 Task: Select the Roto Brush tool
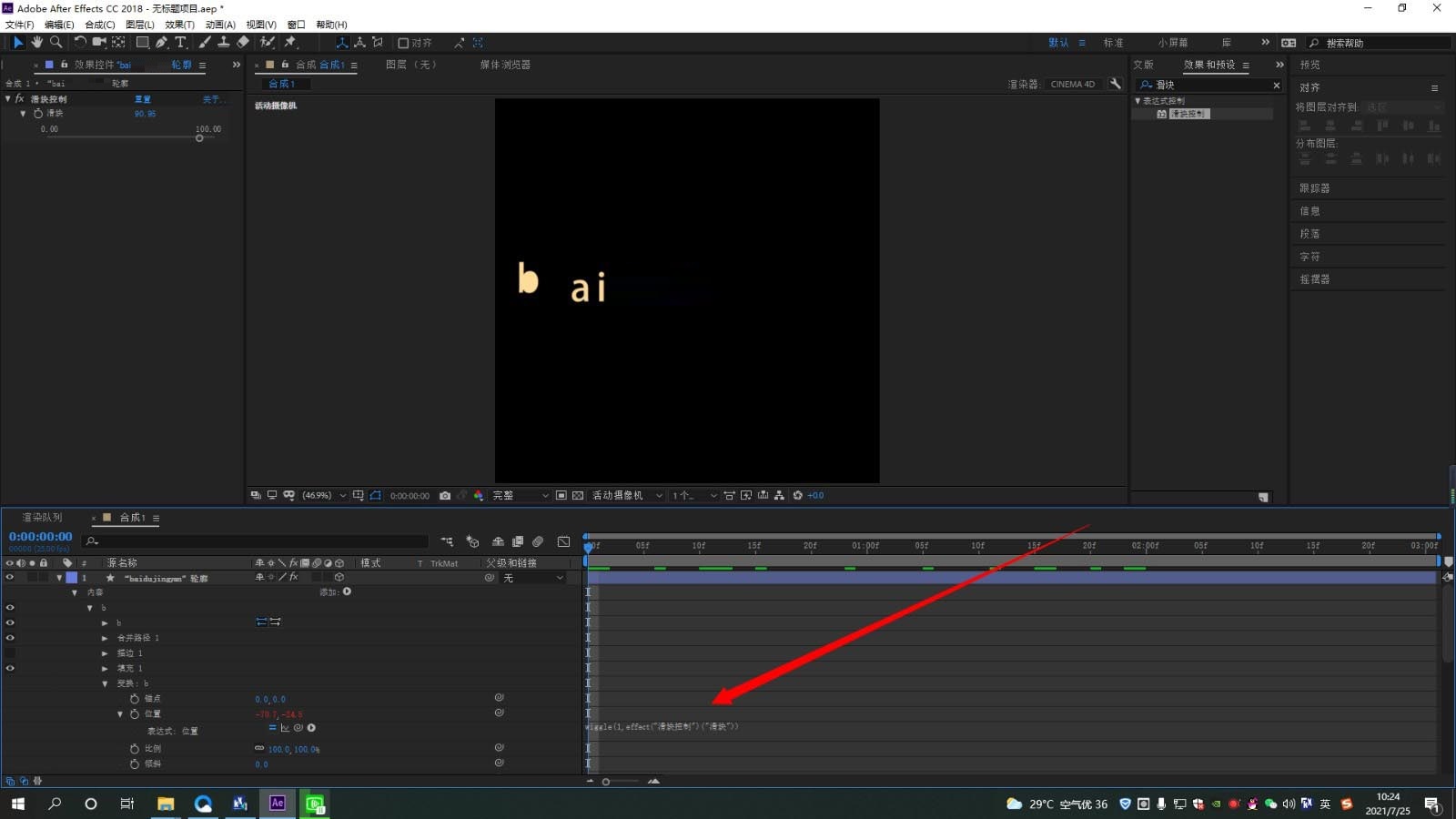pyautogui.click(x=268, y=42)
